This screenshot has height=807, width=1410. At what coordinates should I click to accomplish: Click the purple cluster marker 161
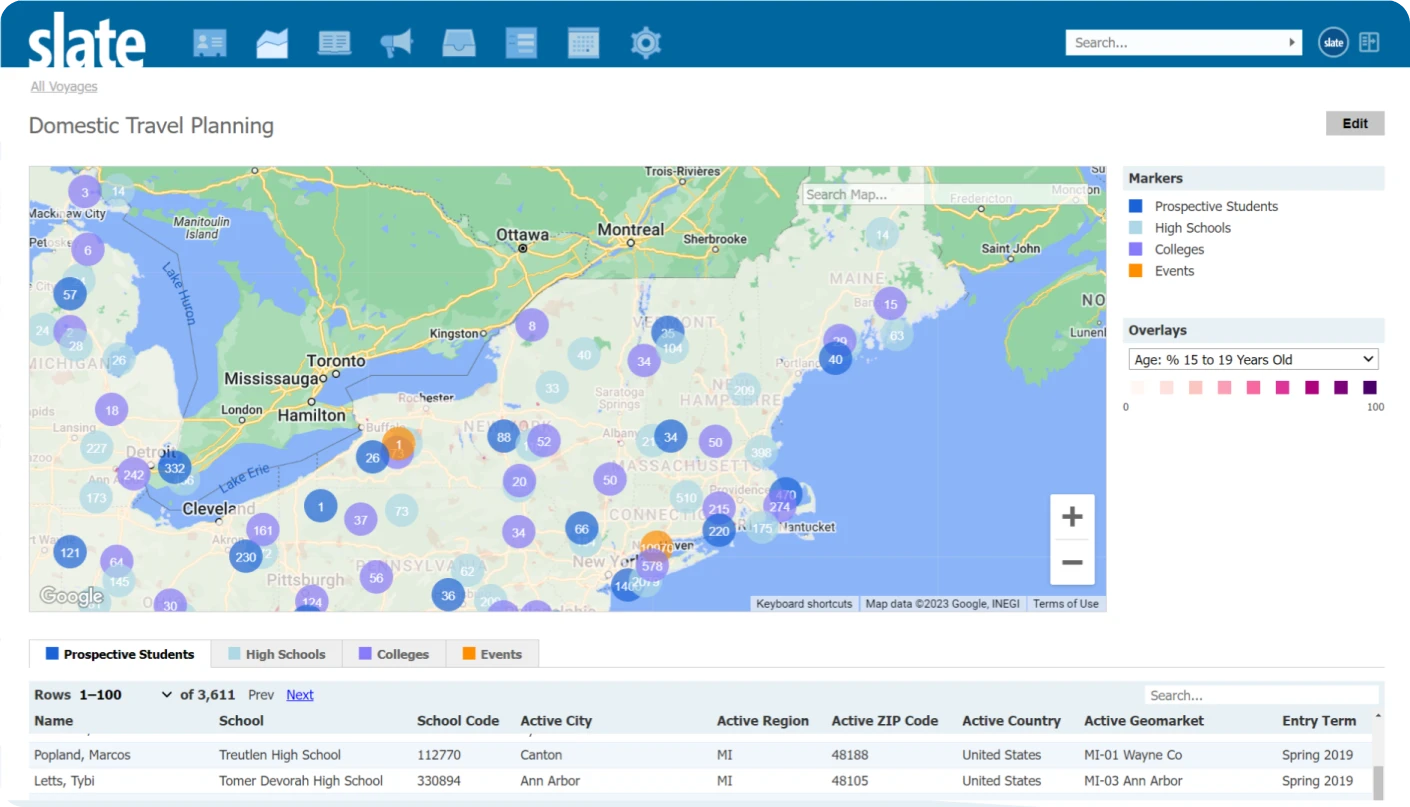263,531
